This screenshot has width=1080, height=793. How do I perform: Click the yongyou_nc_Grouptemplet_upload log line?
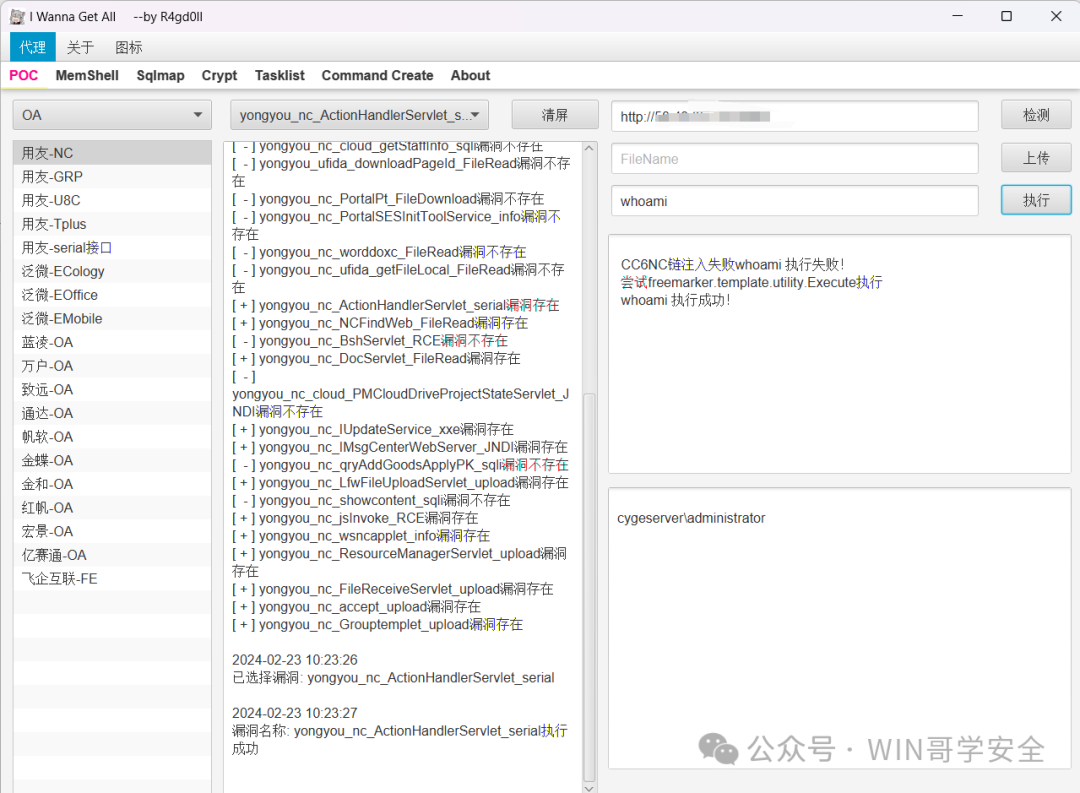pyautogui.click(x=377, y=625)
